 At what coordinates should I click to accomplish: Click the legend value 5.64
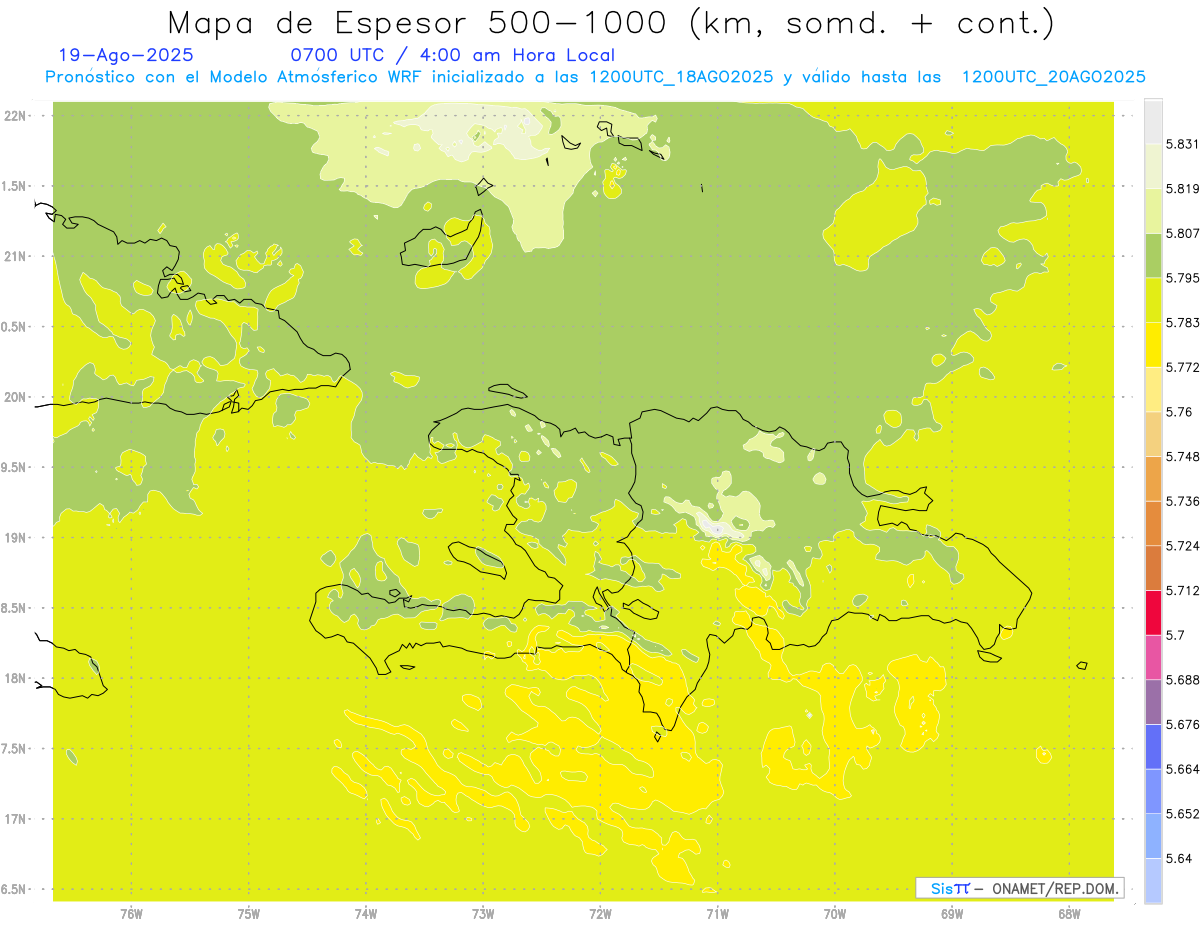point(1179,858)
